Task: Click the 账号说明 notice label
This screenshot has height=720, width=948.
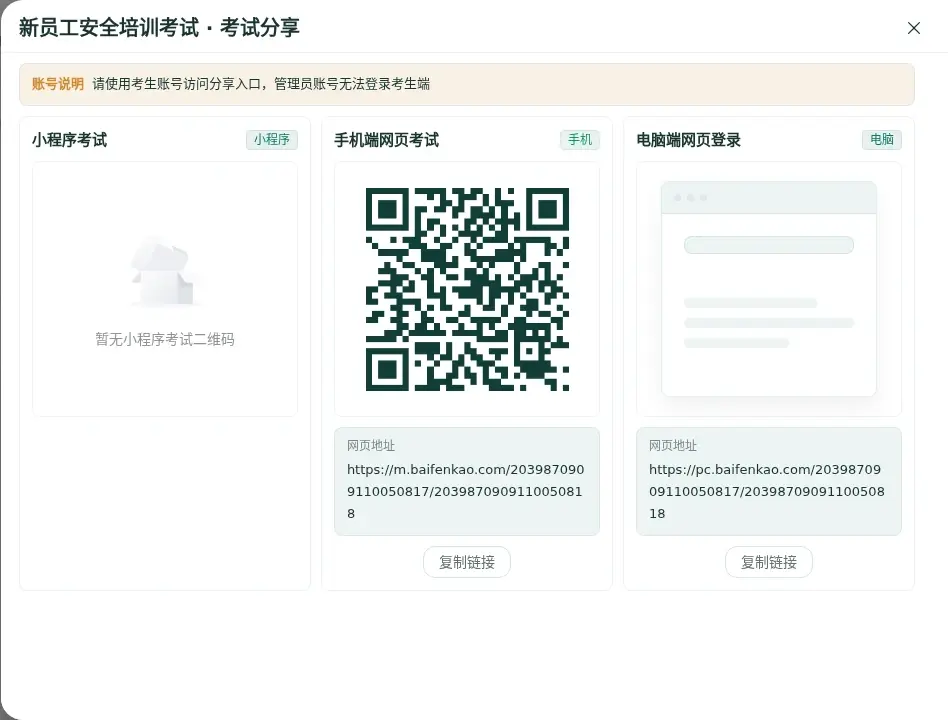Action: tap(57, 84)
